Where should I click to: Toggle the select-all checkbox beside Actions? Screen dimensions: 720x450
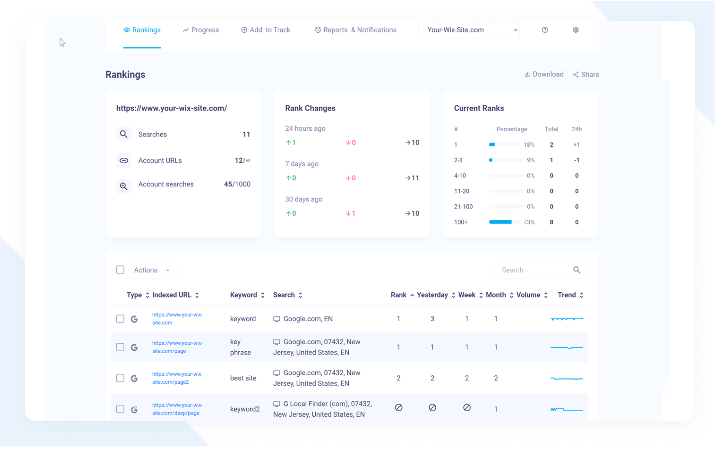click(121, 272)
